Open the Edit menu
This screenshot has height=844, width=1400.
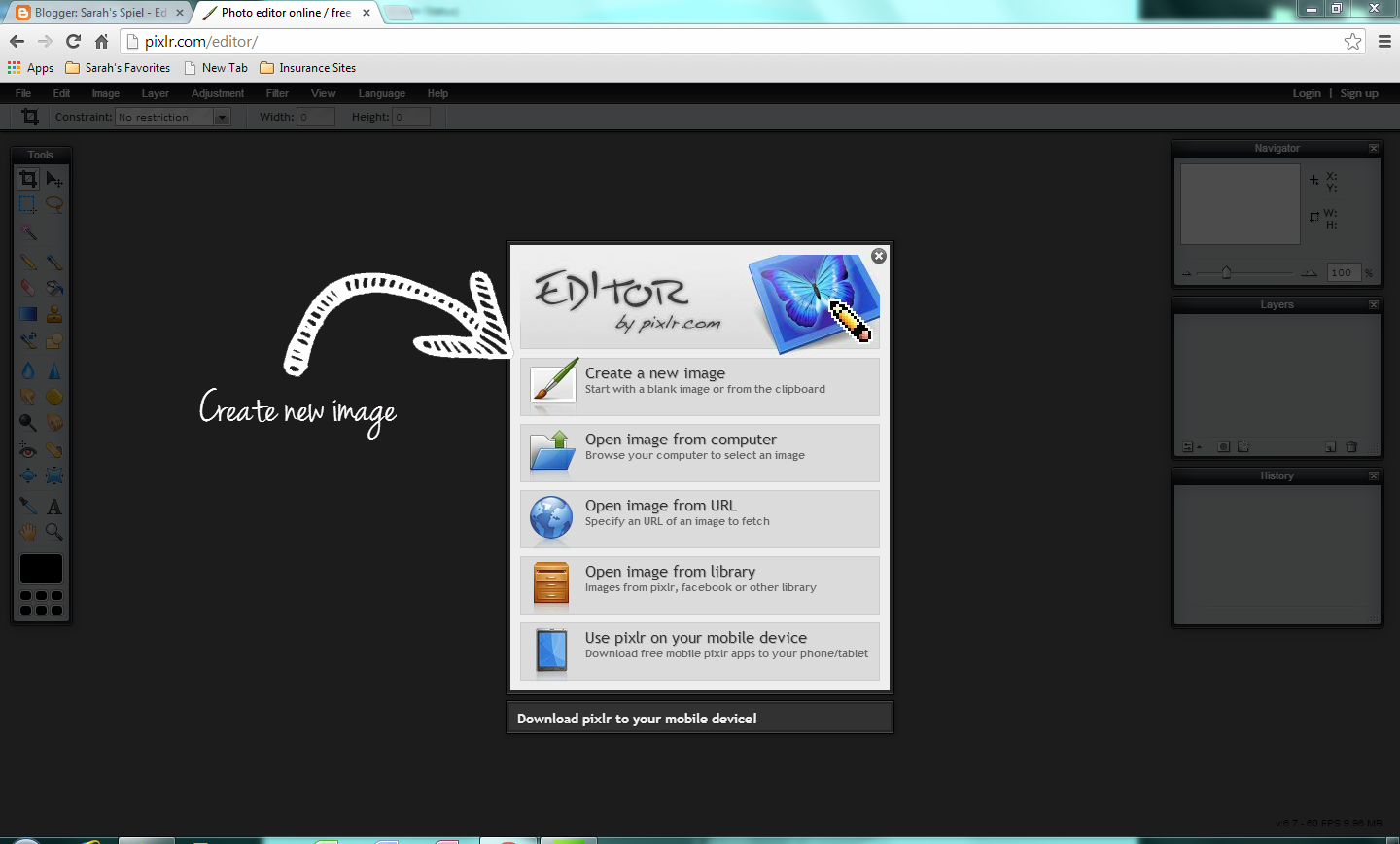[x=61, y=93]
